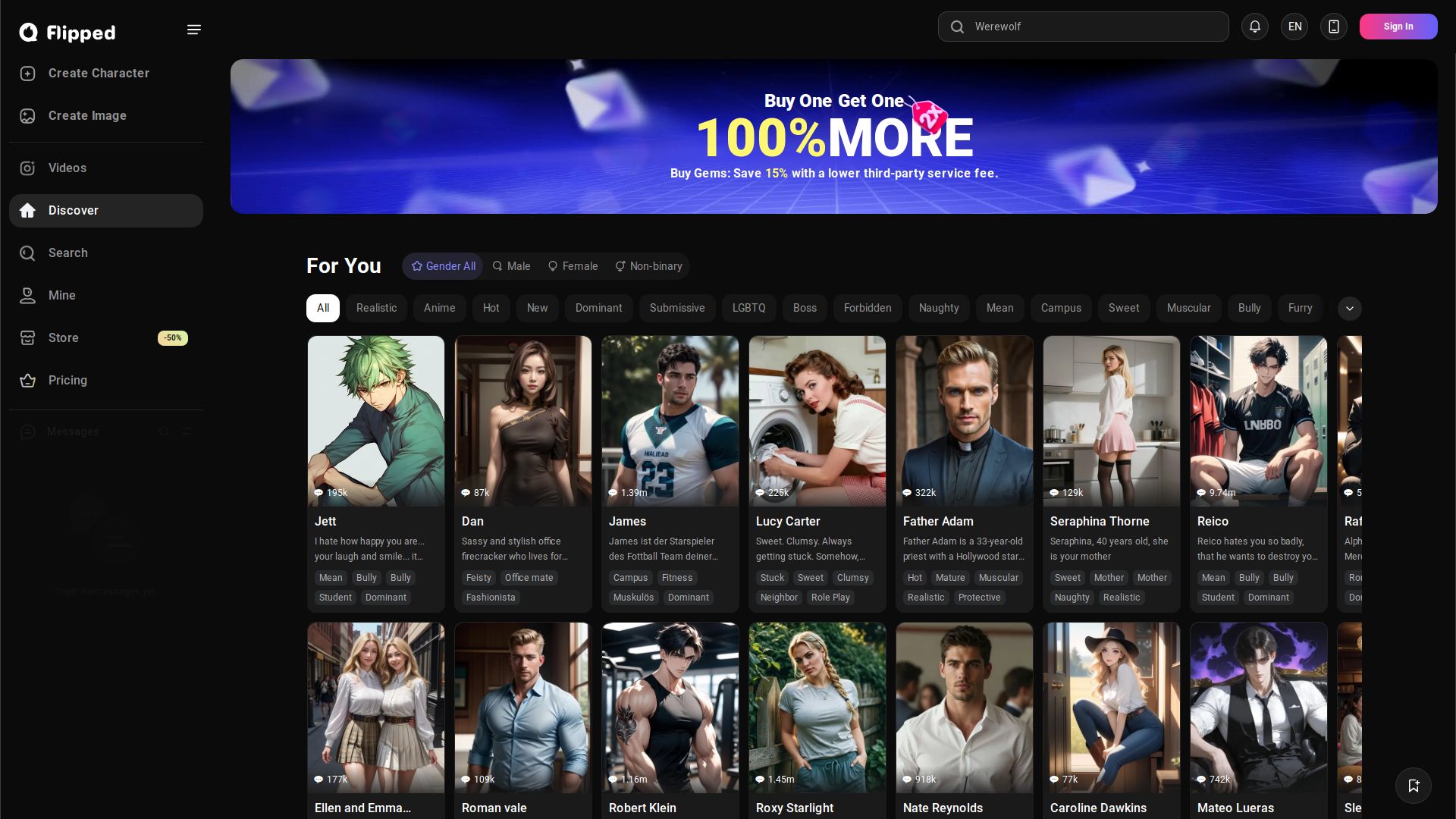Expand the category tags chevron
This screenshot has height=819, width=1456.
pos(1349,309)
